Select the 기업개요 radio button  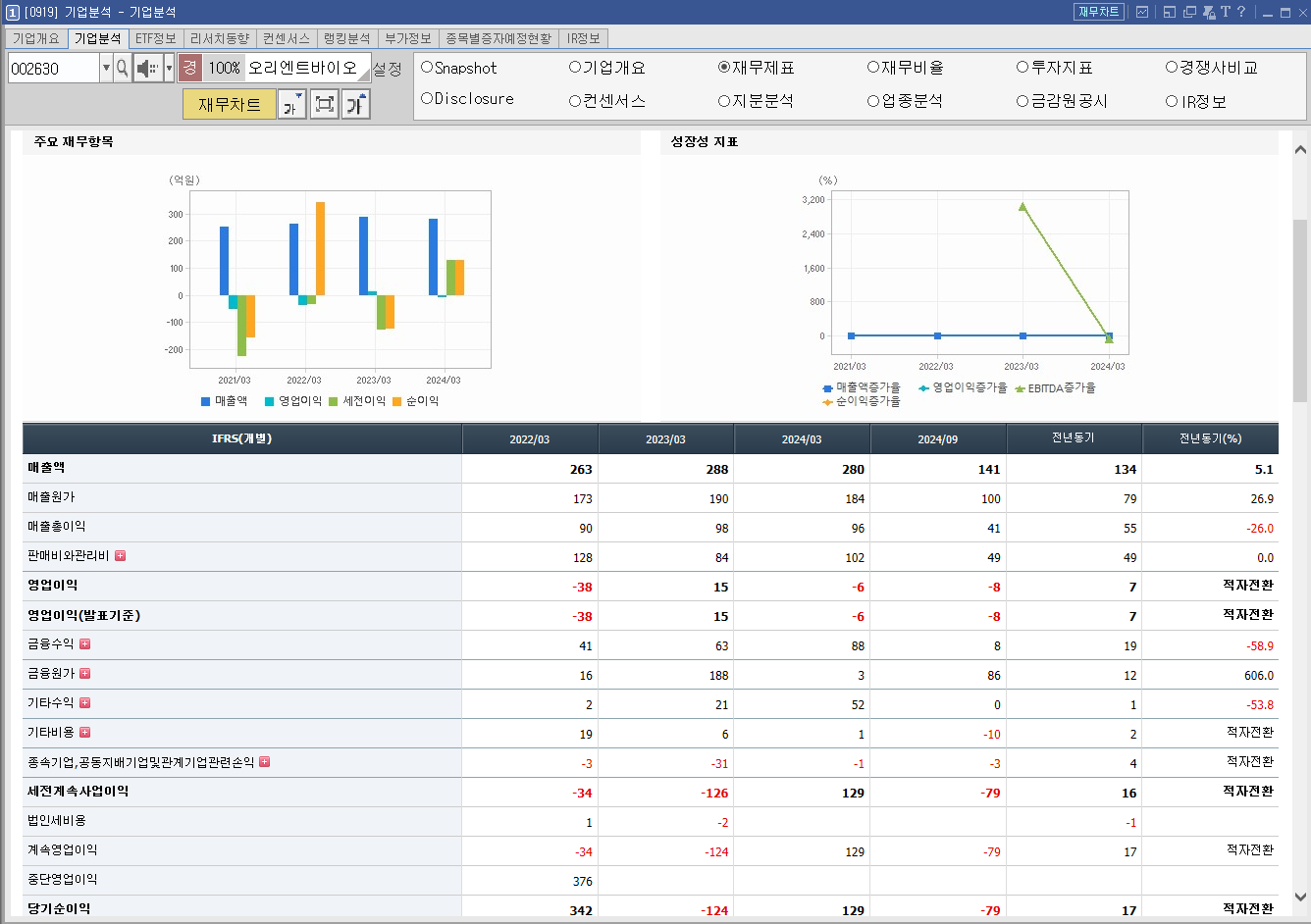pyautogui.click(x=575, y=68)
